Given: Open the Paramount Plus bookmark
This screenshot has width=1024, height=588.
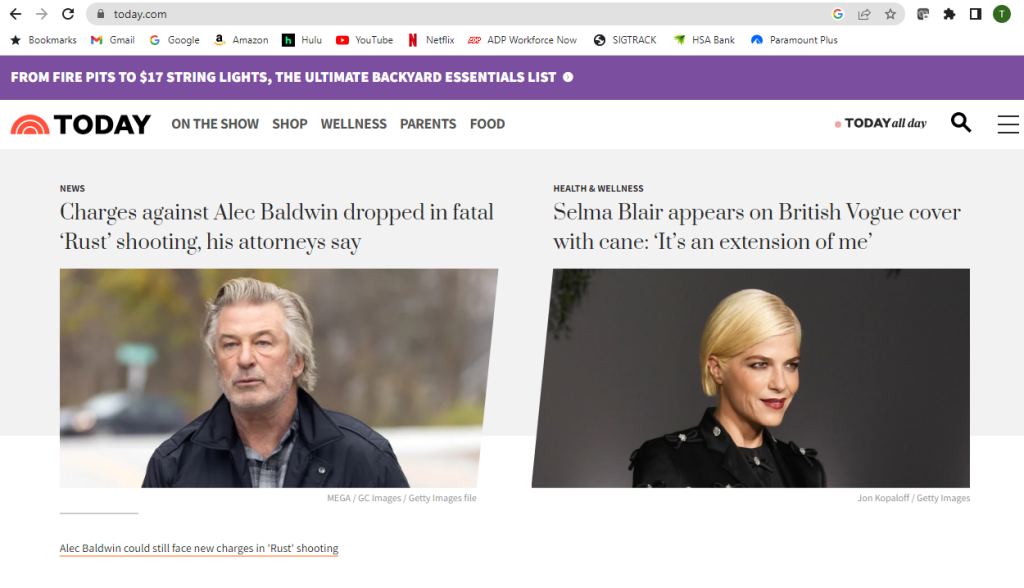Looking at the screenshot, I should (794, 40).
